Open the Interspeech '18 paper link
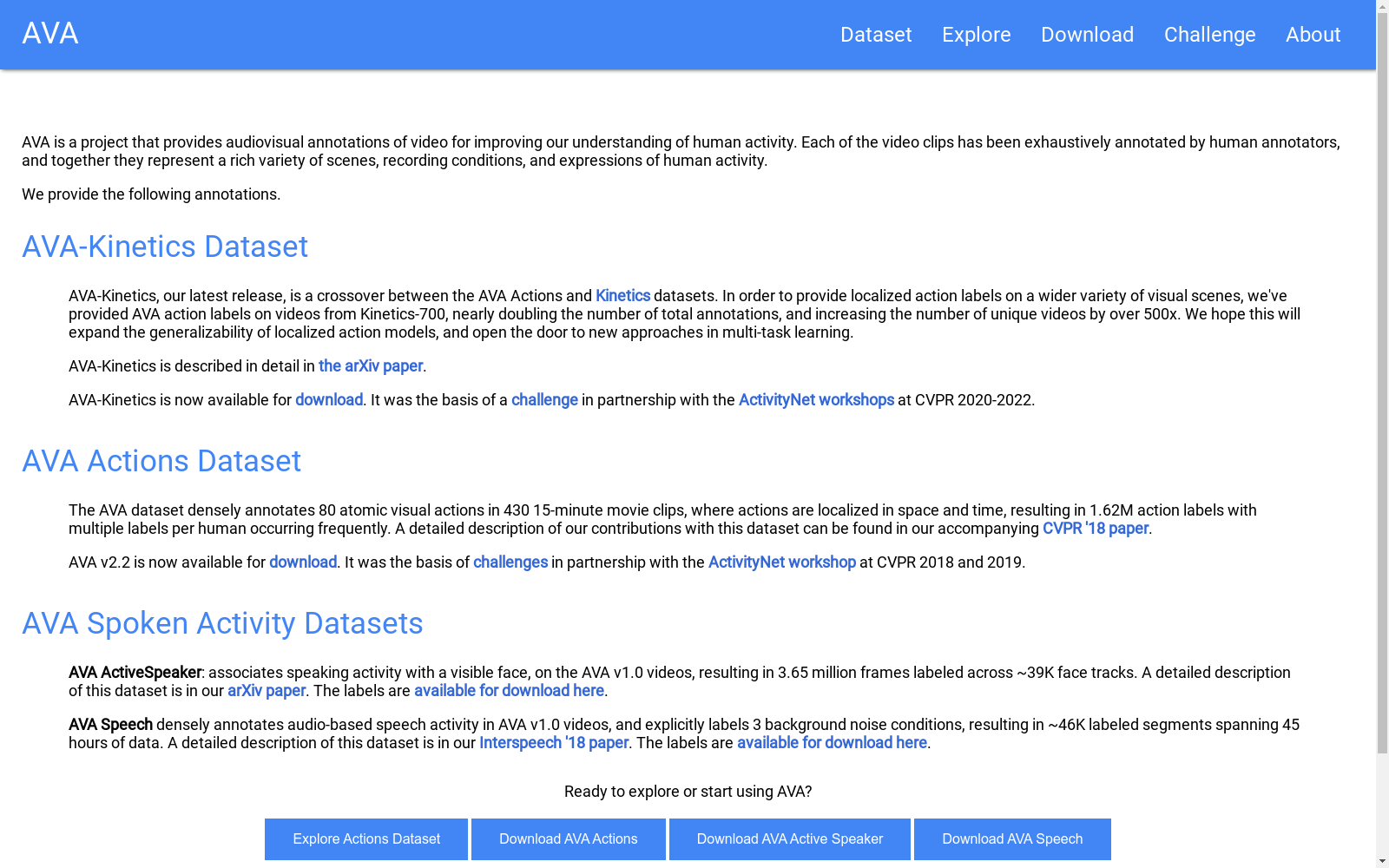The height and width of the screenshot is (868, 1389). click(554, 743)
